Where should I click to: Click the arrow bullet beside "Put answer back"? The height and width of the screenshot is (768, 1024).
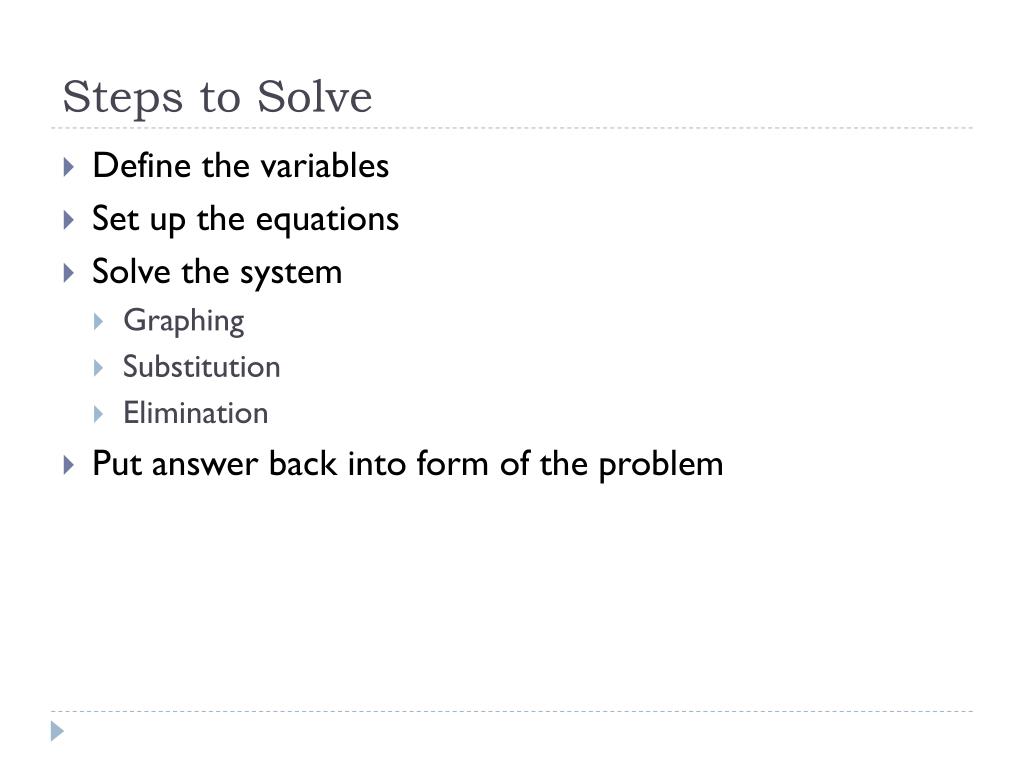[x=69, y=465]
